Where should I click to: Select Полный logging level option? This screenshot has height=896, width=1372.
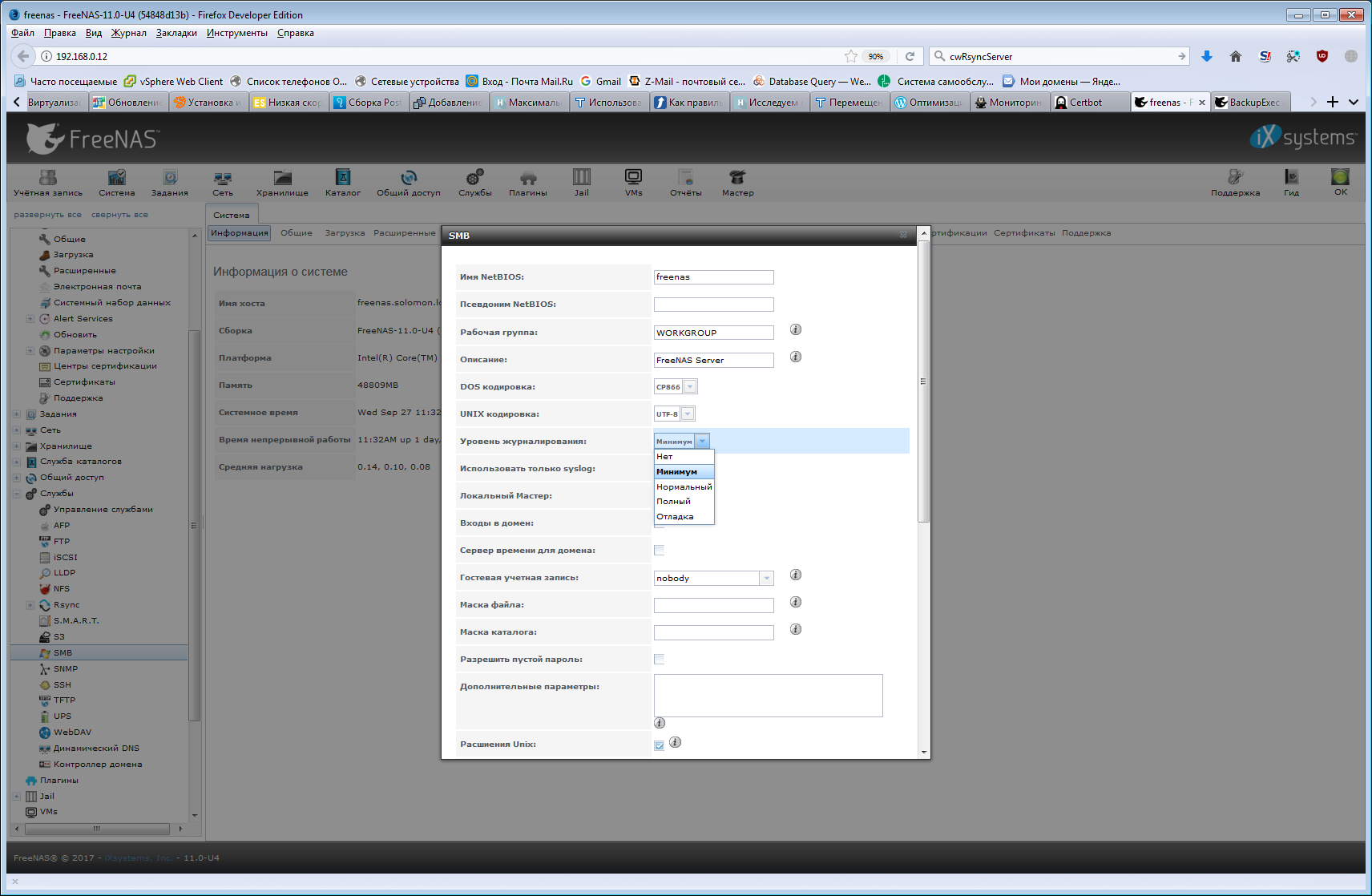pos(684,502)
